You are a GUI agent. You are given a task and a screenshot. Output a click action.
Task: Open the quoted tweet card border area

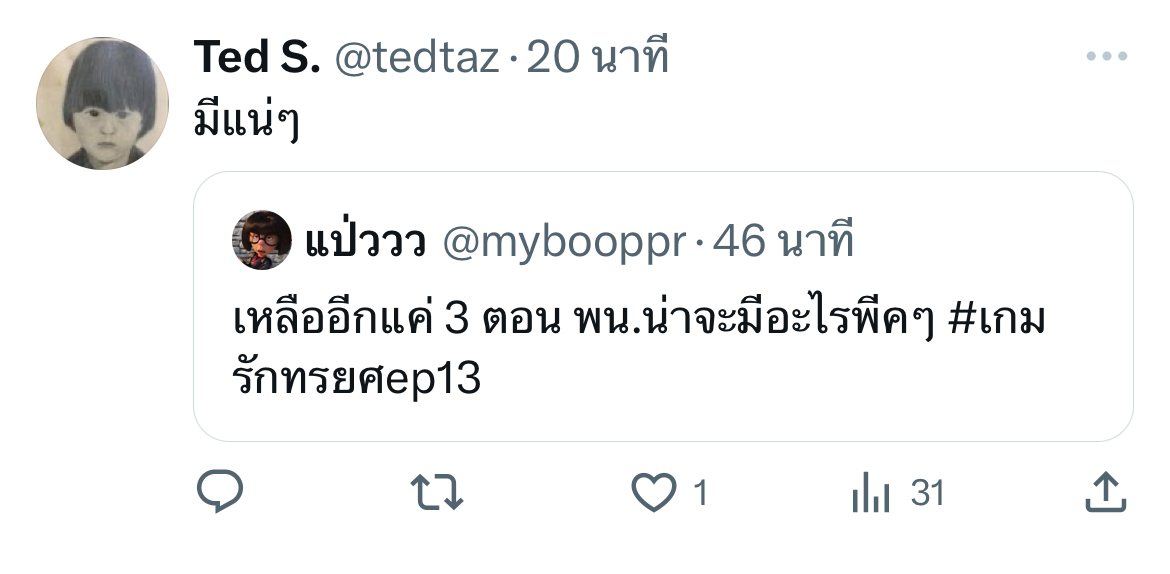[663, 307]
